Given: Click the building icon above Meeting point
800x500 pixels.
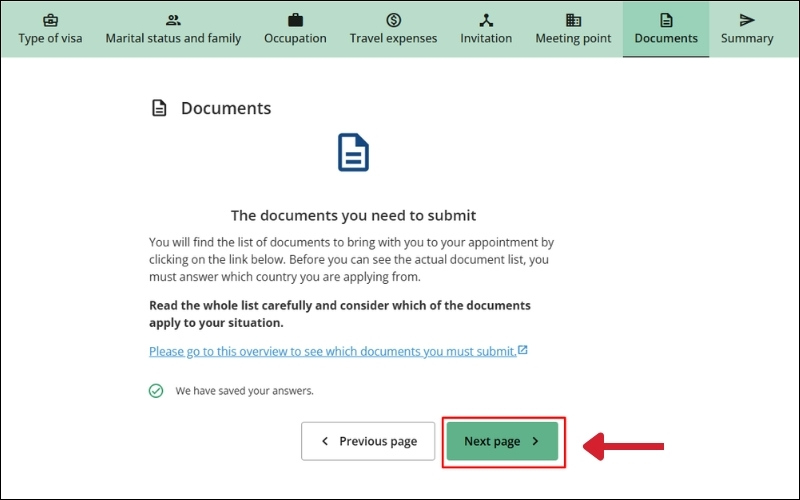Looking at the screenshot, I should (x=573, y=19).
